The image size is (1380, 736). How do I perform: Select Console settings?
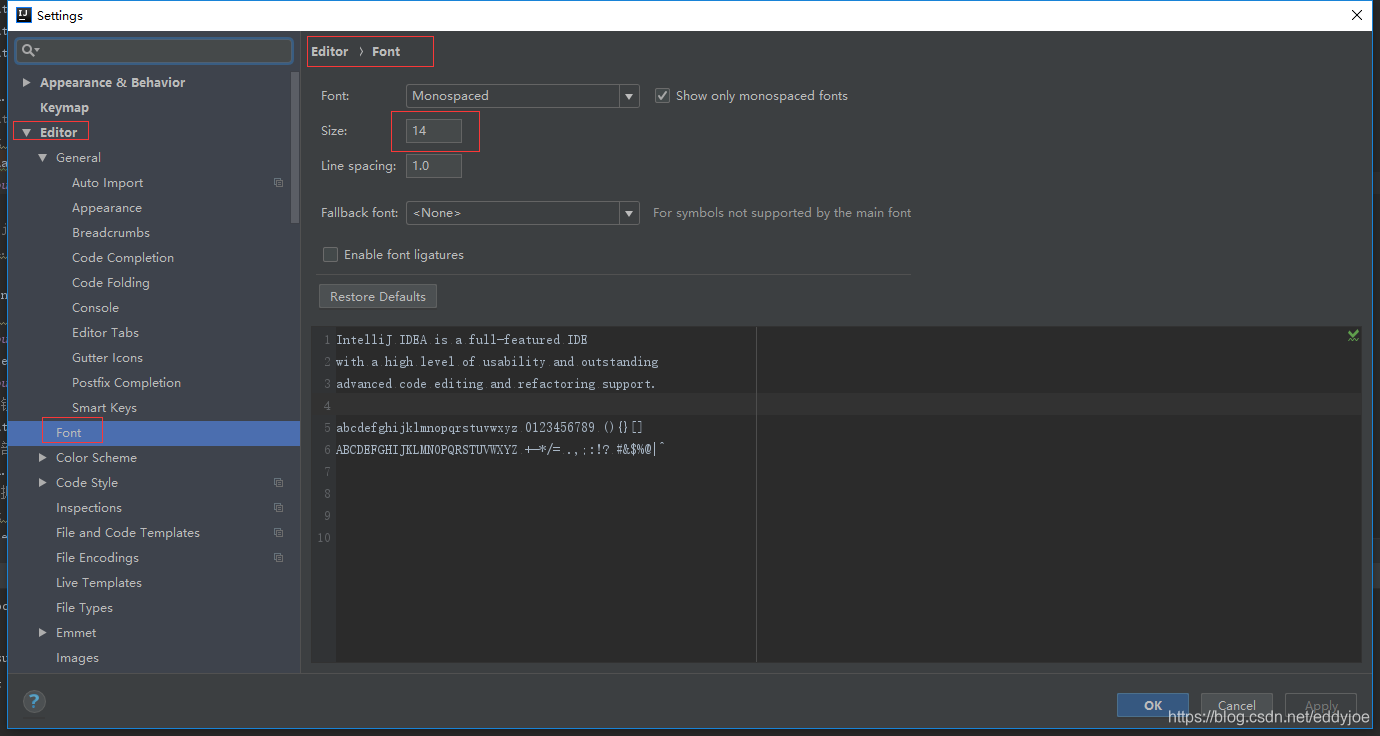95,308
